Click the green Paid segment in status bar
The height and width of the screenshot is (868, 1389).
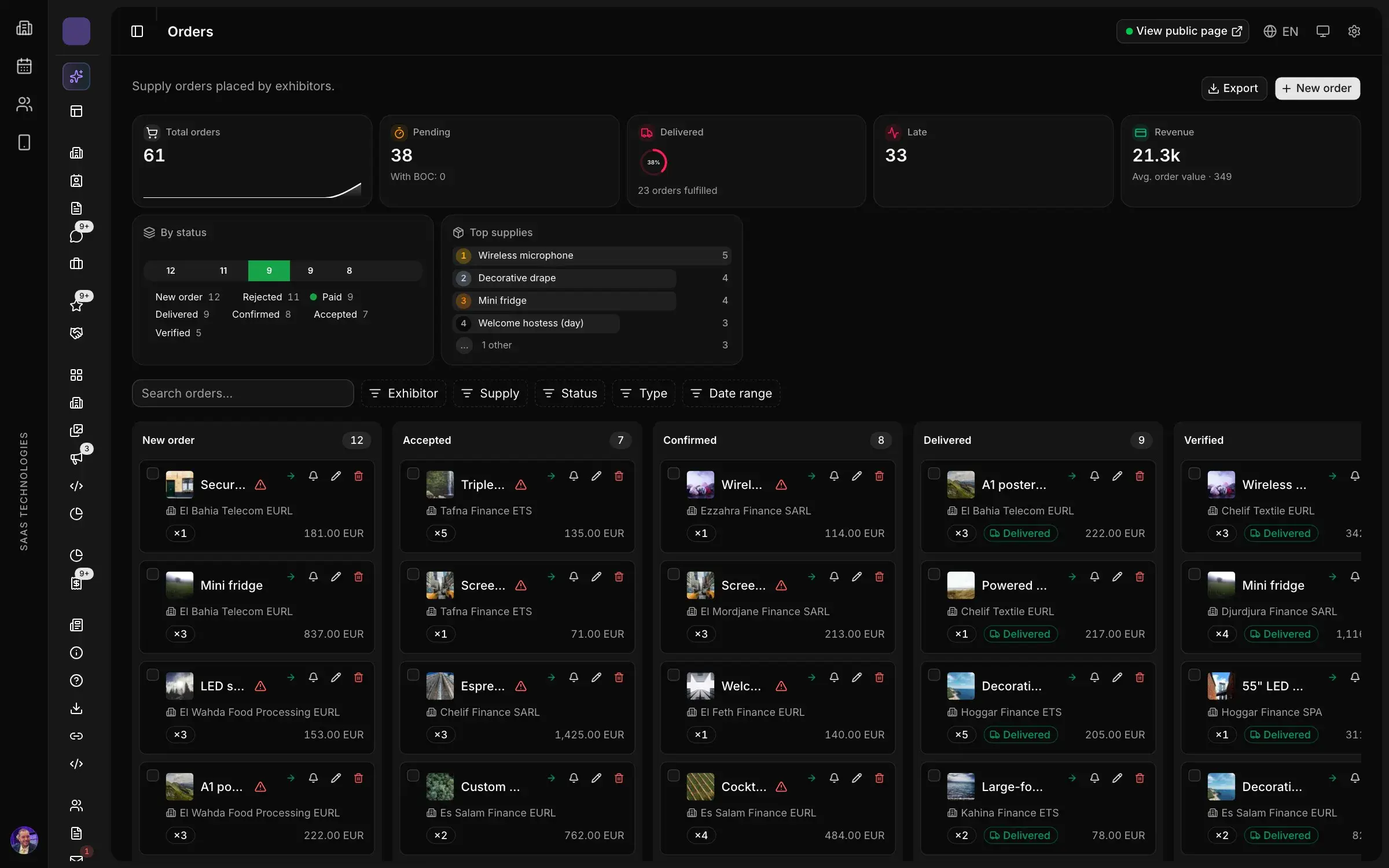point(269,270)
